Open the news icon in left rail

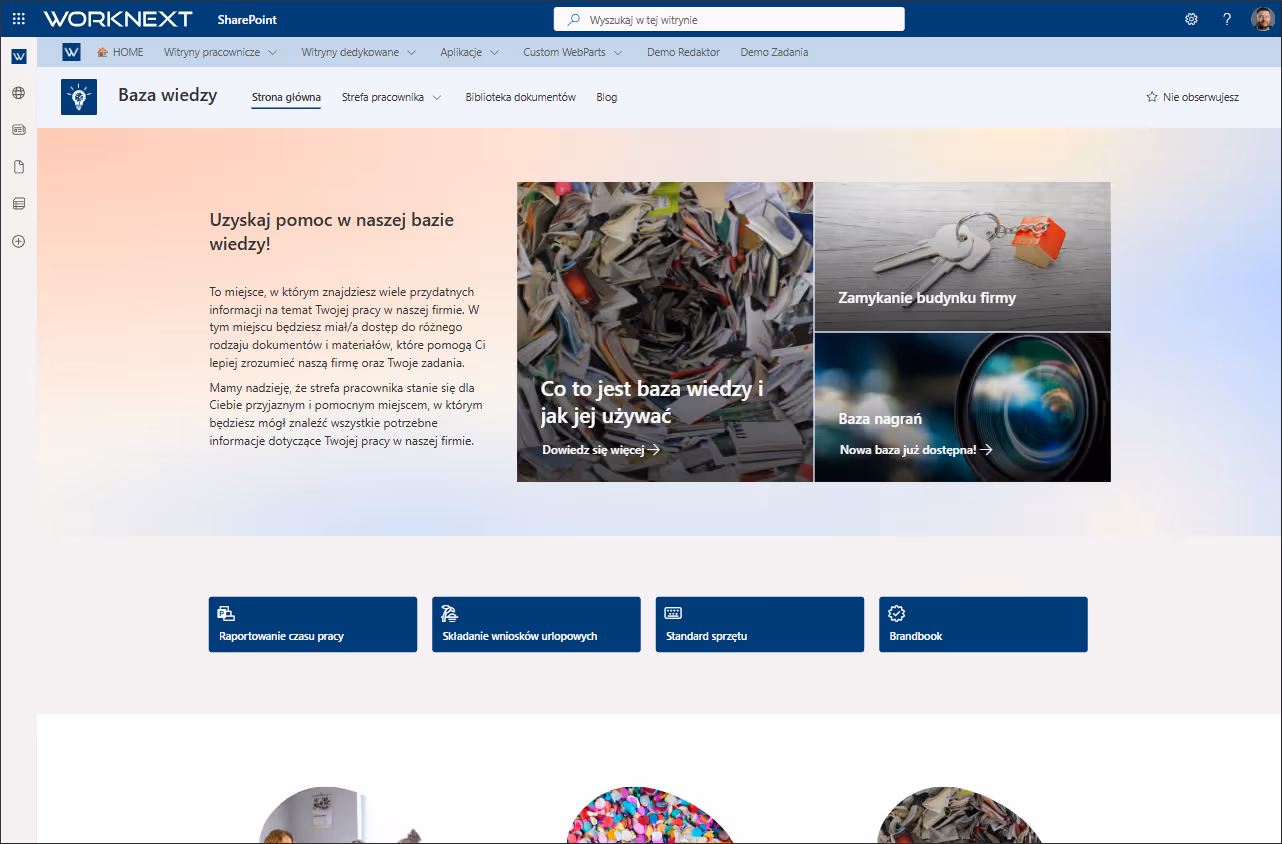click(18, 130)
